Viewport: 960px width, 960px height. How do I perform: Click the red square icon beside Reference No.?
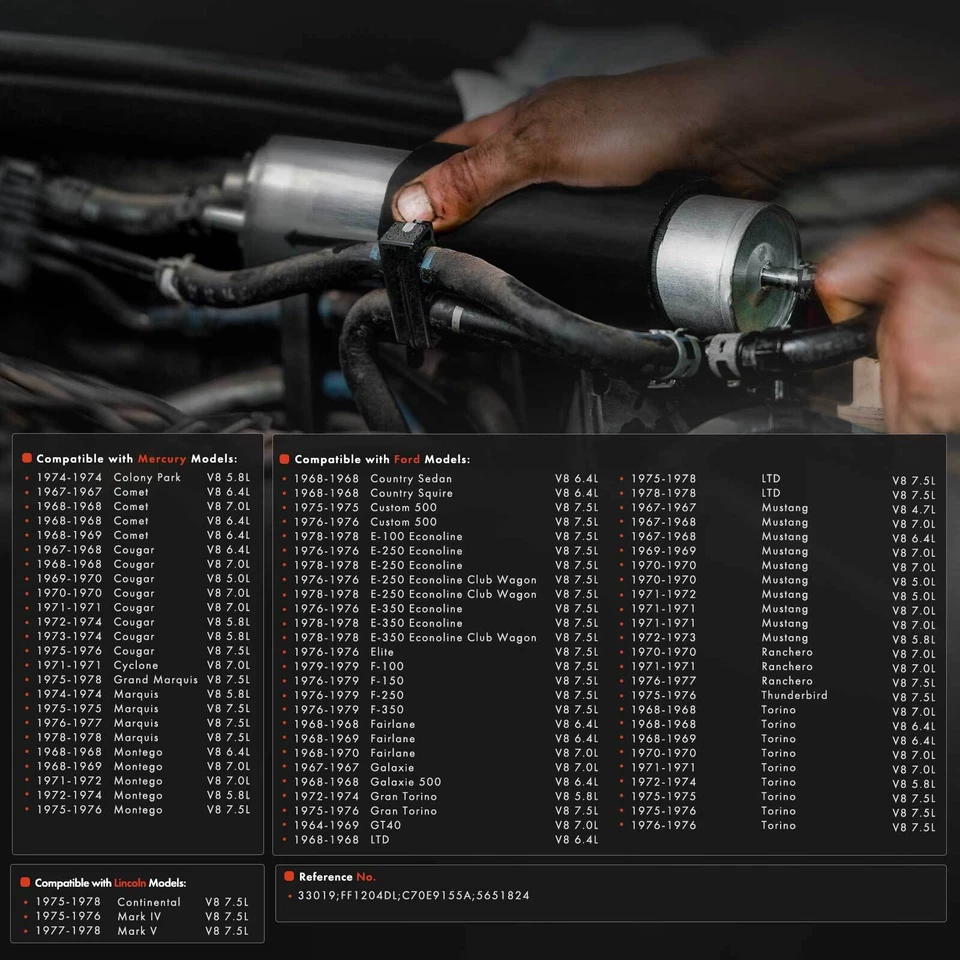point(289,876)
